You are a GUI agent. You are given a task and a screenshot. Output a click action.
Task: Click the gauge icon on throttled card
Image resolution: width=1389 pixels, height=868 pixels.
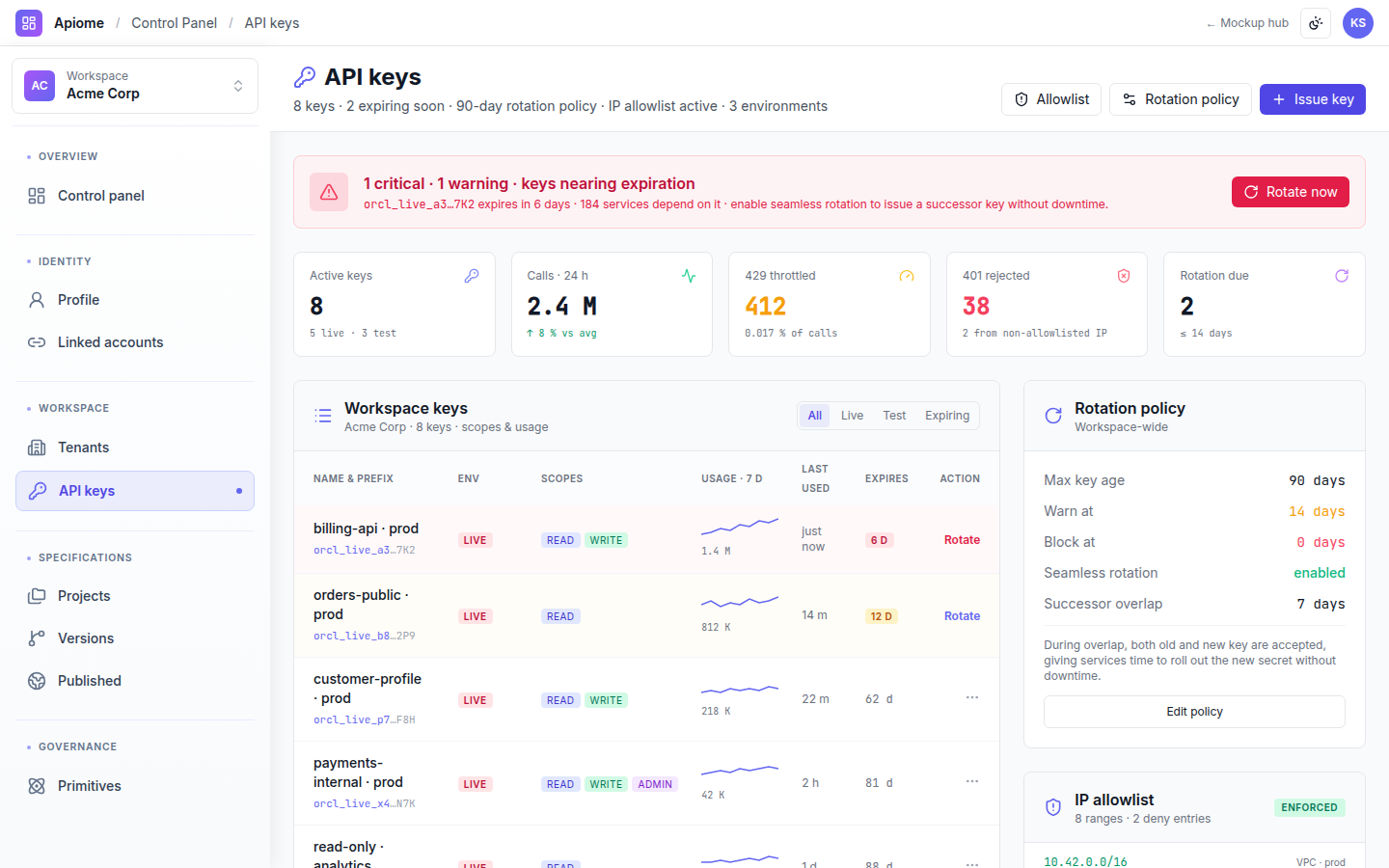[x=907, y=276]
